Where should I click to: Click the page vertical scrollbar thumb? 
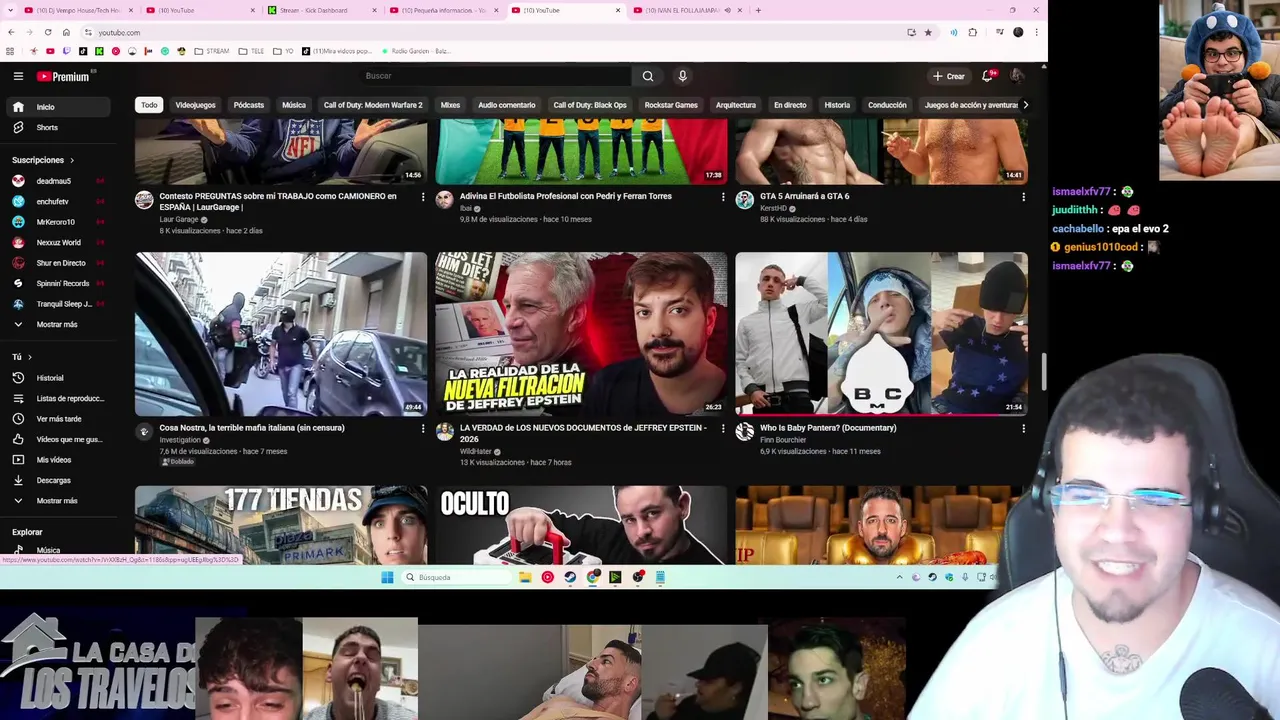tap(1043, 372)
